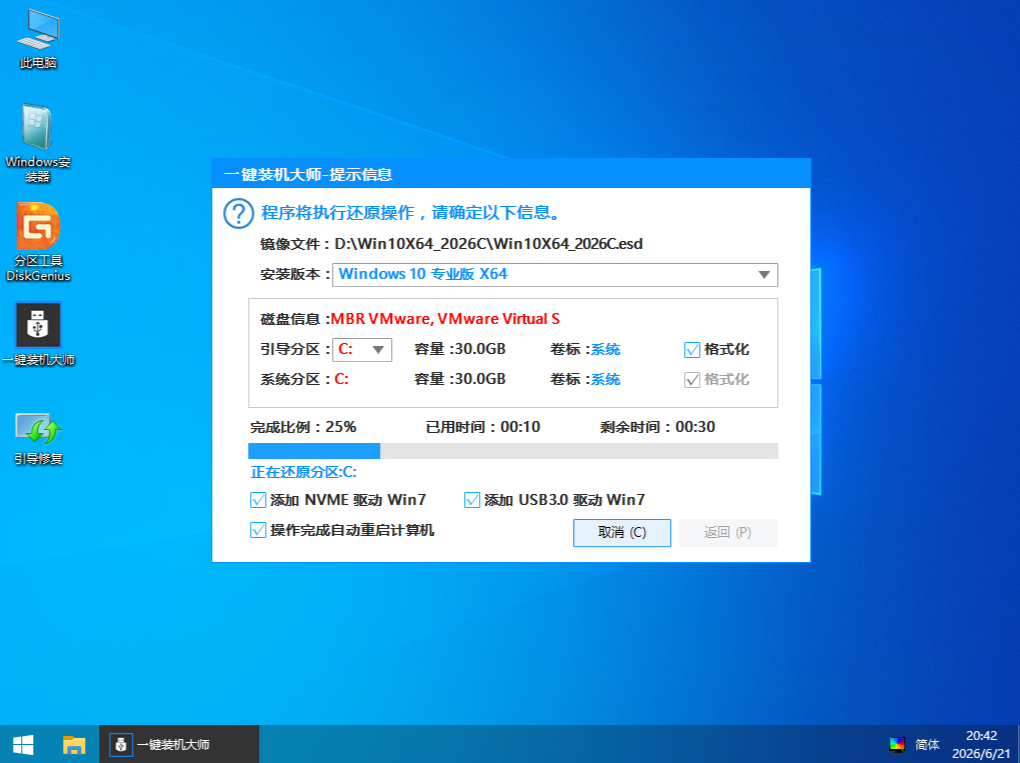Click the 完成比例：25% text

(303, 427)
